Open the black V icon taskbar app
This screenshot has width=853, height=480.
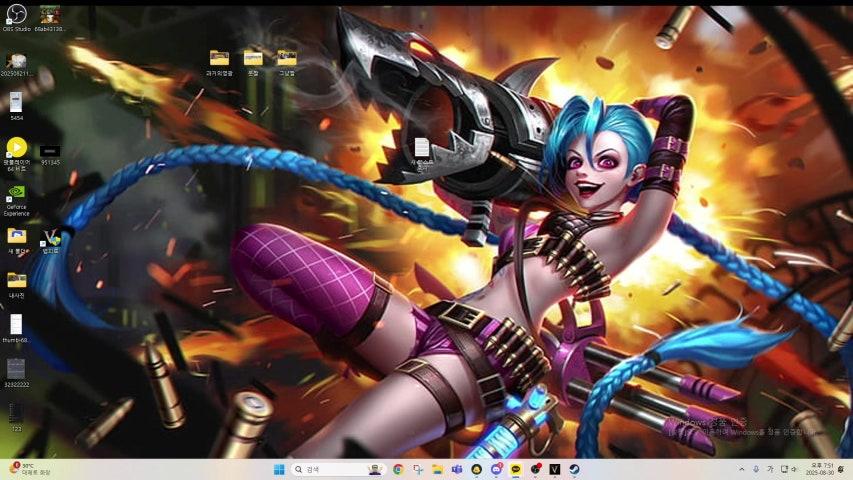pos(555,469)
